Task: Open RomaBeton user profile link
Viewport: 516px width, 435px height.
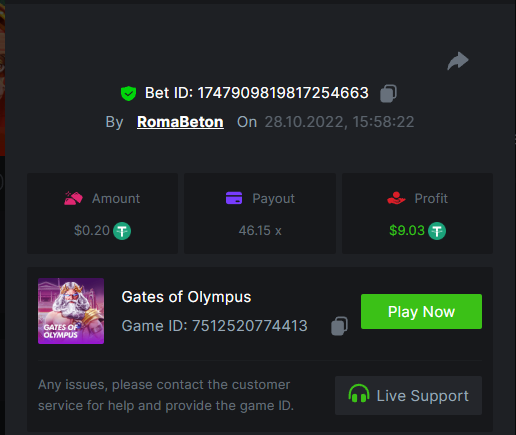Action: 180,122
